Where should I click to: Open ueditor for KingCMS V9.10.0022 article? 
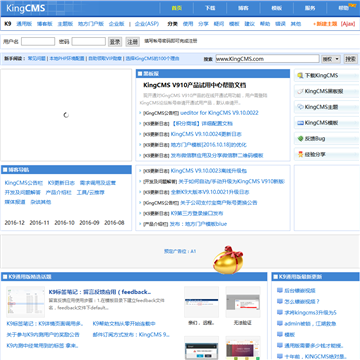point(219,113)
